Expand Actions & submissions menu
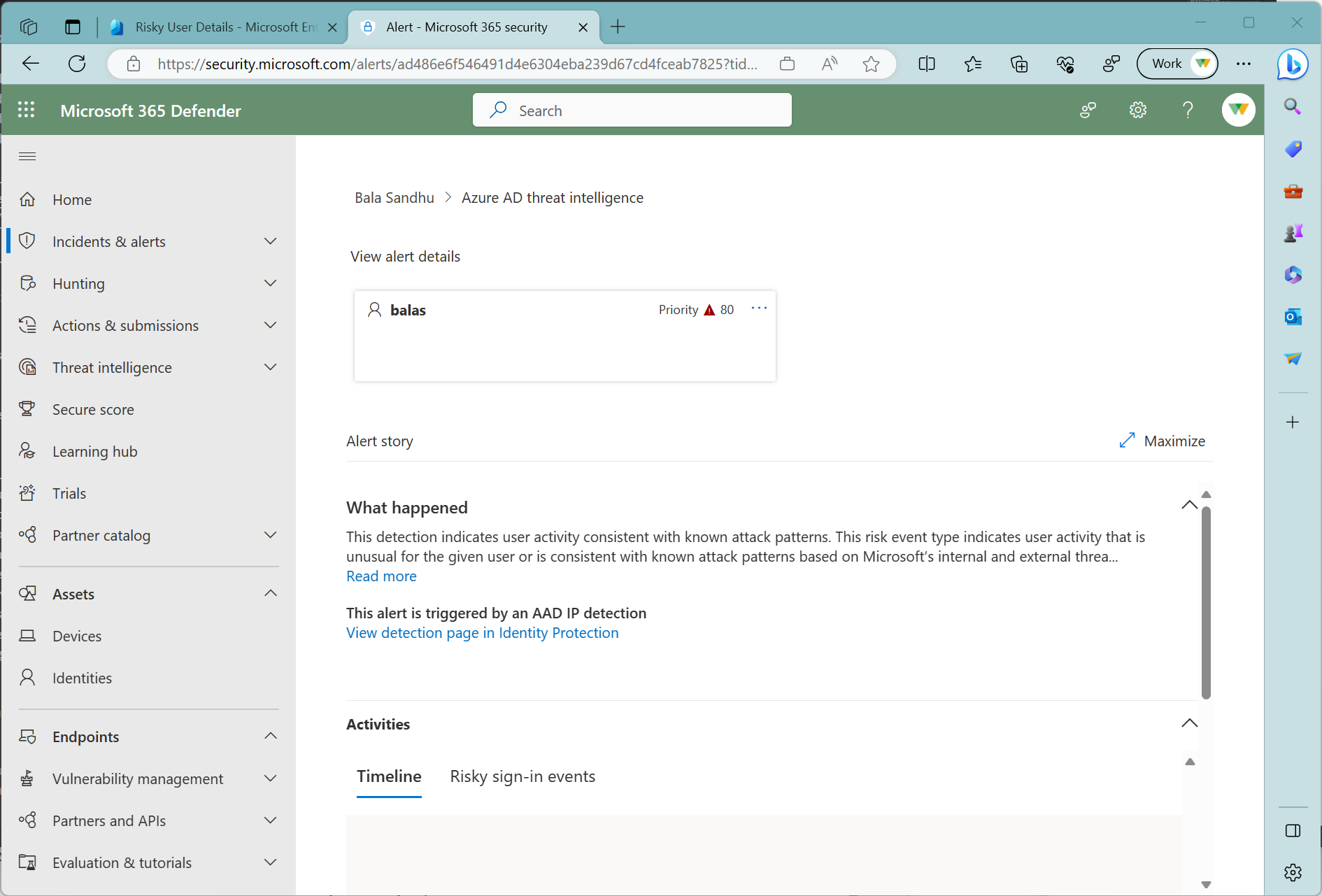The image size is (1322, 896). (271, 325)
